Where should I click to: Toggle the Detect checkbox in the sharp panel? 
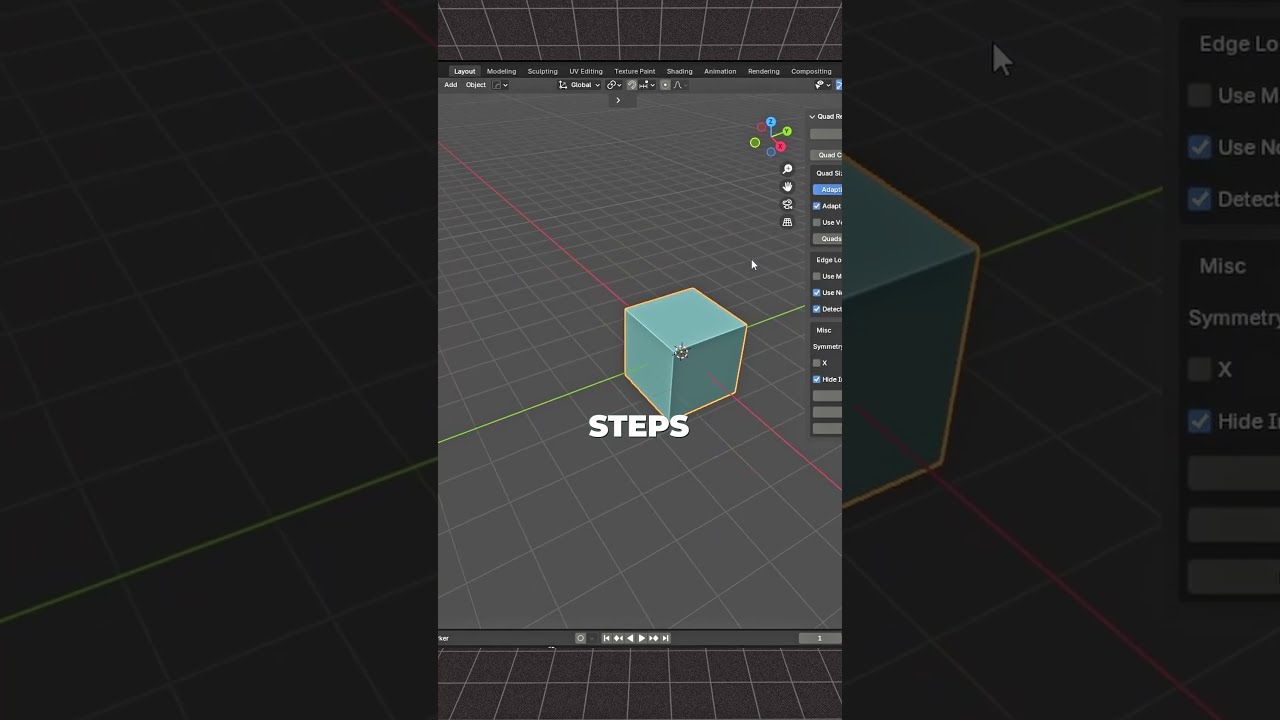[x=817, y=309]
